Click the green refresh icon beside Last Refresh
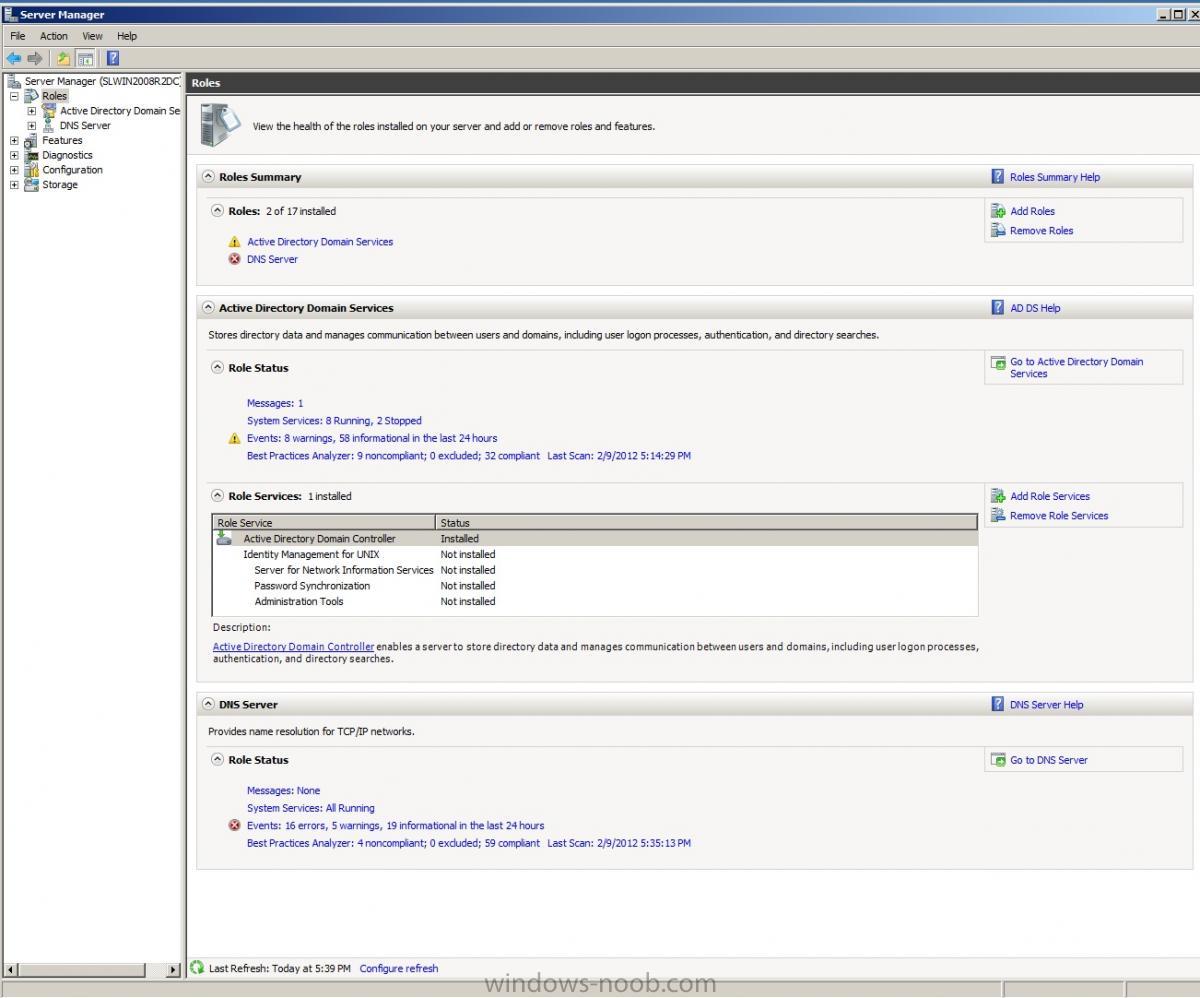1200x998 pixels. click(197, 968)
